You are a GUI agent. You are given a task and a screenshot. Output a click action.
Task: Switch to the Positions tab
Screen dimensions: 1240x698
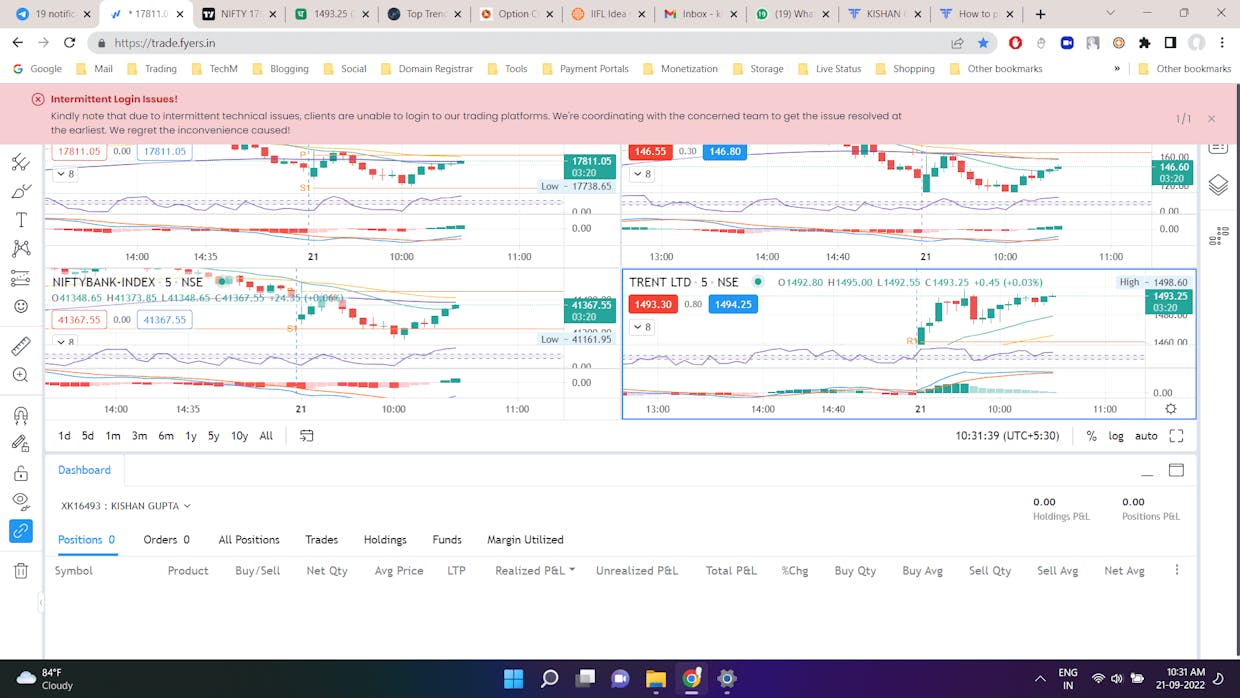tap(87, 540)
